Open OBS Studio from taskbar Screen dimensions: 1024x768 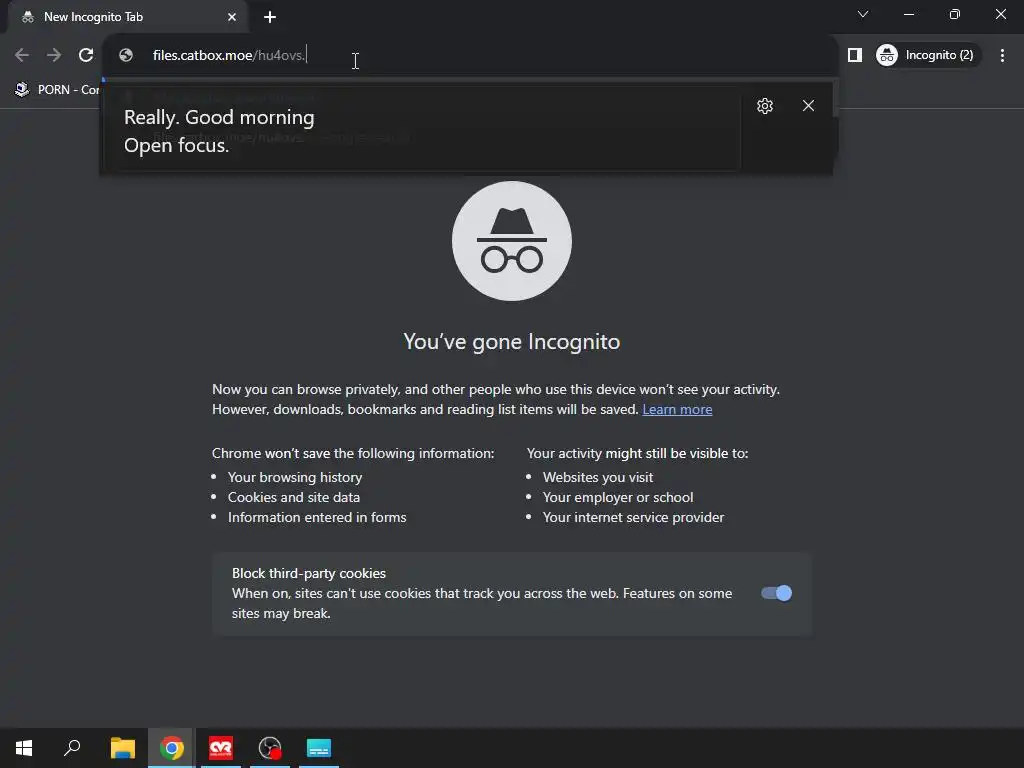click(x=270, y=748)
